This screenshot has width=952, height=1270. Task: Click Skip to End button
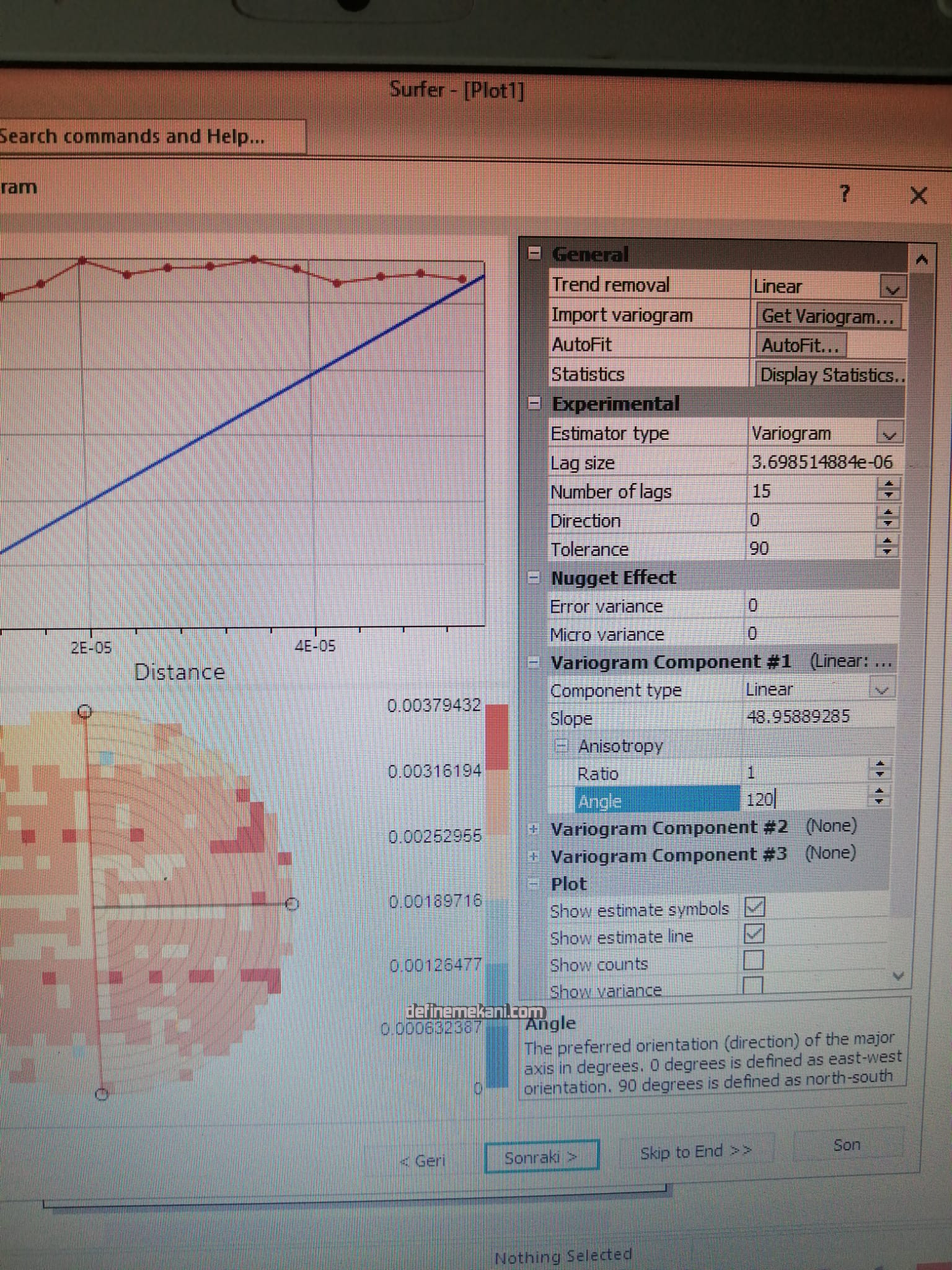point(695,1152)
